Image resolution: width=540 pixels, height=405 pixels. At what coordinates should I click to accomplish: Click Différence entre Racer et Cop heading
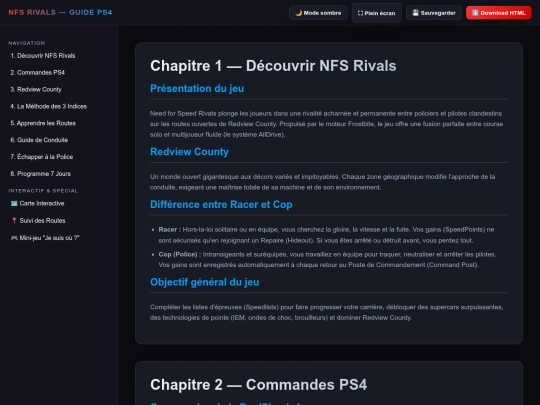(221, 205)
